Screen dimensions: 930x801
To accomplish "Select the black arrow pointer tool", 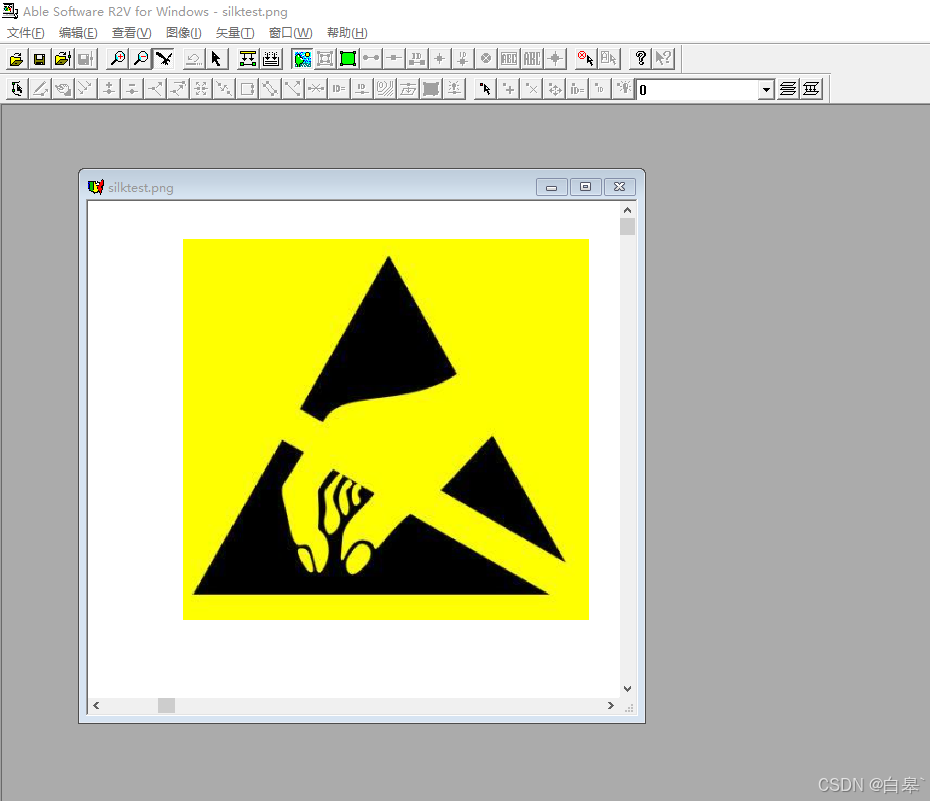I will 216,59.
